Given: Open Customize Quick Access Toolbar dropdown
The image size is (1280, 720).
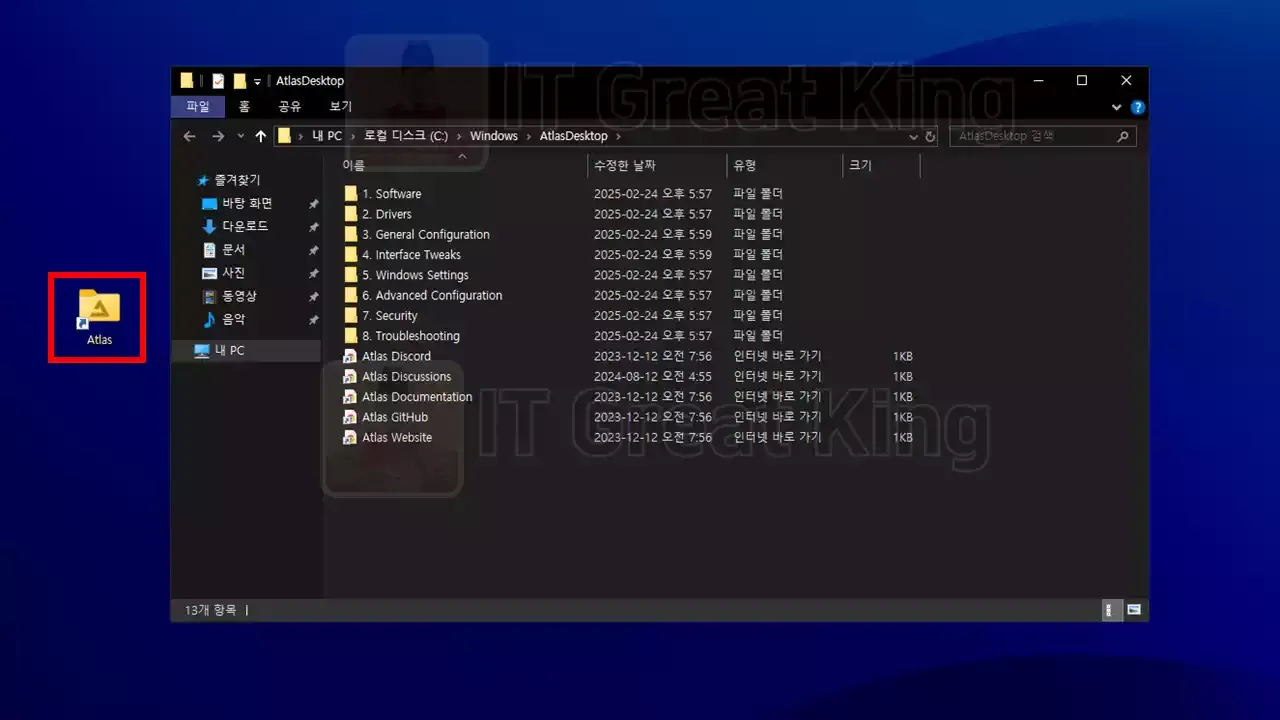Looking at the screenshot, I should click(257, 81).
